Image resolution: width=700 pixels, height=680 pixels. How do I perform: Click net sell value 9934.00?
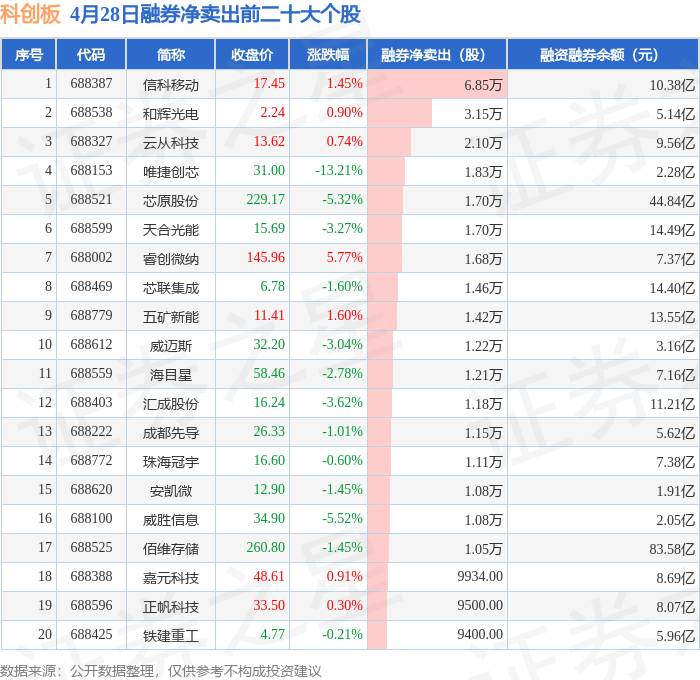(x=480, y=577)
